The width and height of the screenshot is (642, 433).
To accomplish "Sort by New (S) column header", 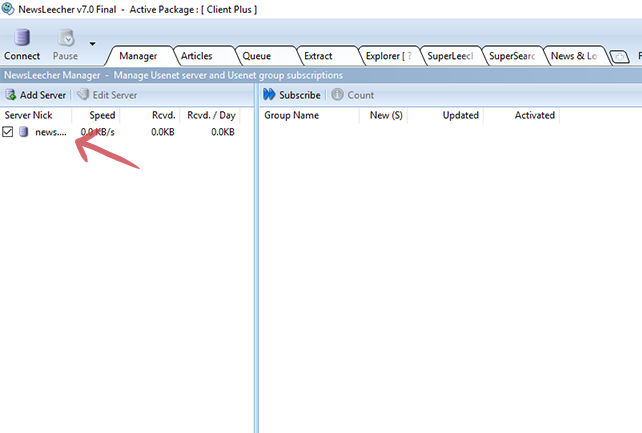I will click(x=384, y=115).
